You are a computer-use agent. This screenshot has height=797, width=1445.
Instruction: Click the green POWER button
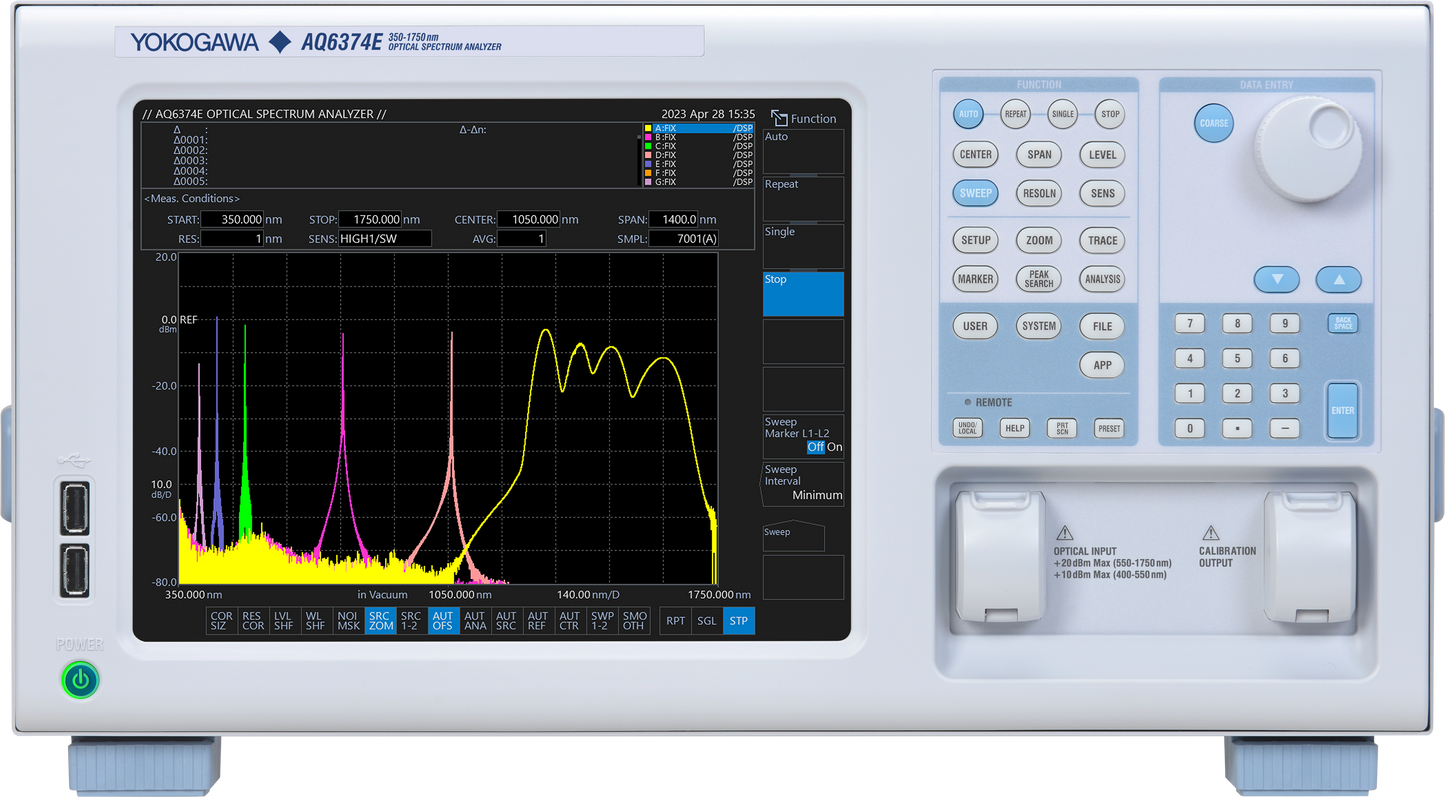point(80,680)
